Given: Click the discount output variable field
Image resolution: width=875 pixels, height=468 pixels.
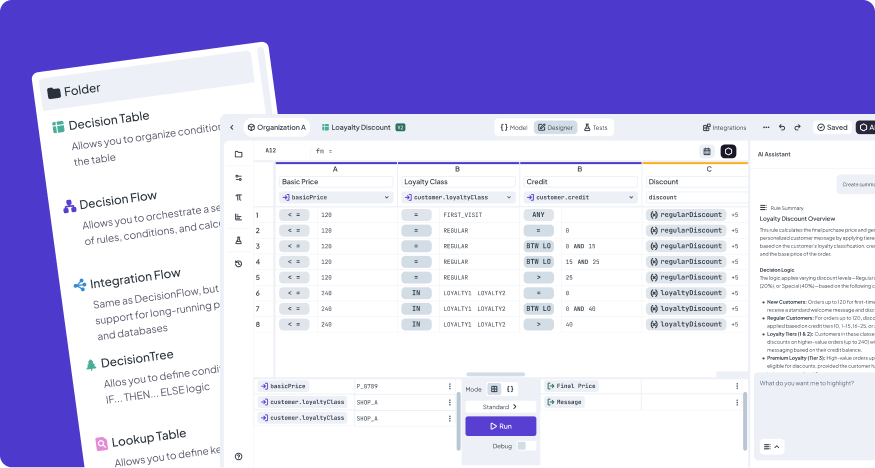Looking at the screenshot, I should click(x=697, y=197).
